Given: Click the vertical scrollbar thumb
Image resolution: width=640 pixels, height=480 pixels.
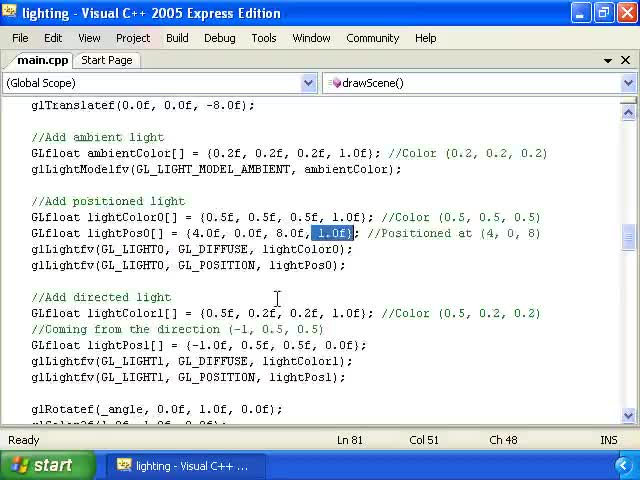Looking at the screenshot, I should click(x=628, y=237).
